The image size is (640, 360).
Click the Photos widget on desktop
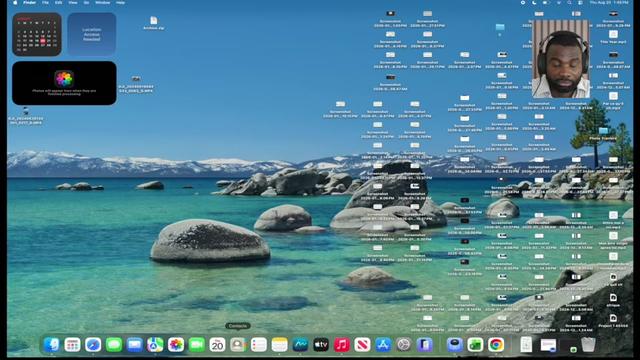[64, 83]
